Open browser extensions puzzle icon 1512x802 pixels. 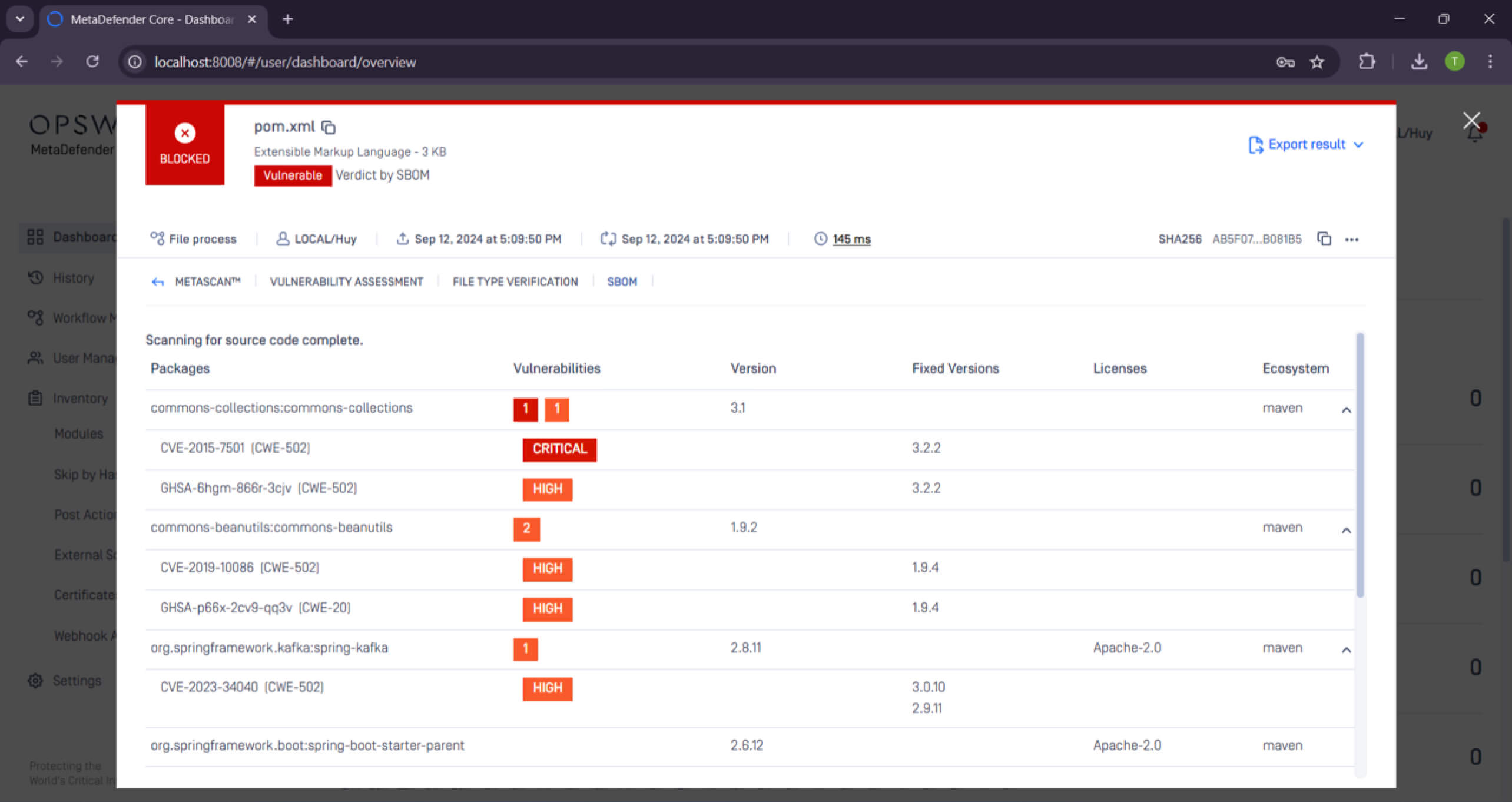1367,62
